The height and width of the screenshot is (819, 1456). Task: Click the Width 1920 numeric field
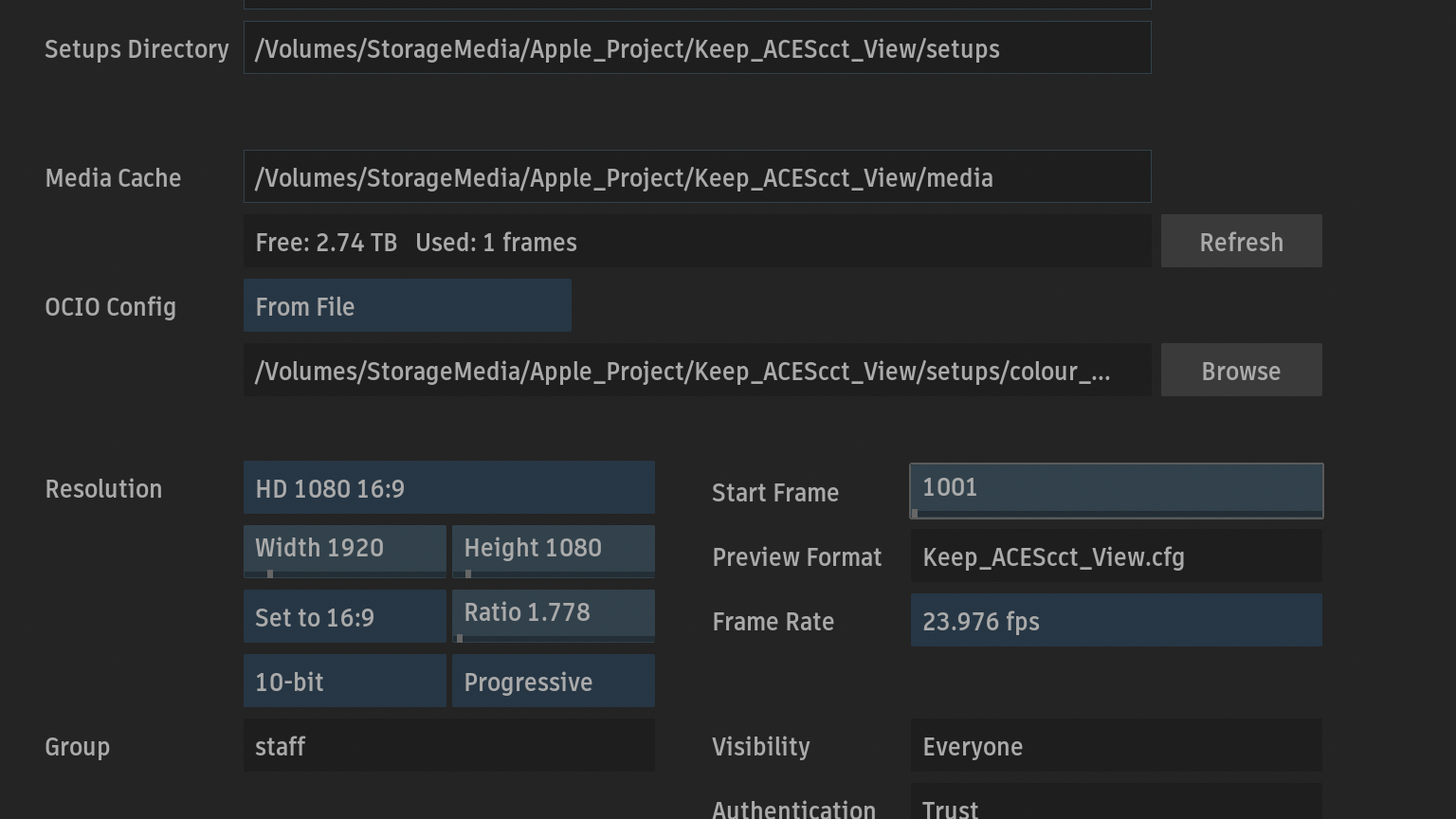pyautogui.click(x=344, y=549)
